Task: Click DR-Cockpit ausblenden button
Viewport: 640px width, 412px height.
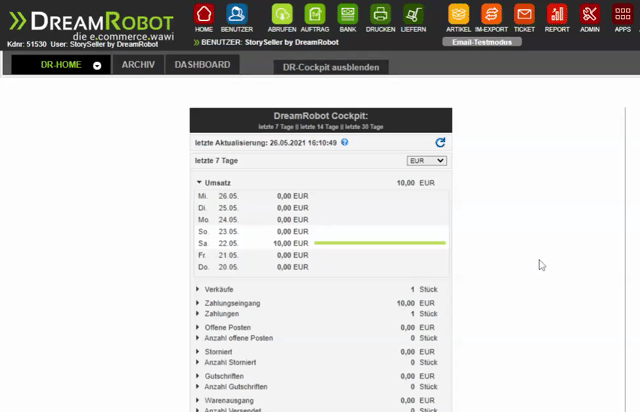Action: pyautogui.click(x=331, y=67)
